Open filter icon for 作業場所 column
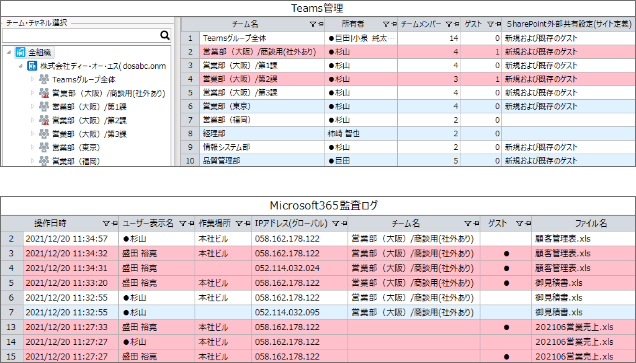 click(239, 223)
